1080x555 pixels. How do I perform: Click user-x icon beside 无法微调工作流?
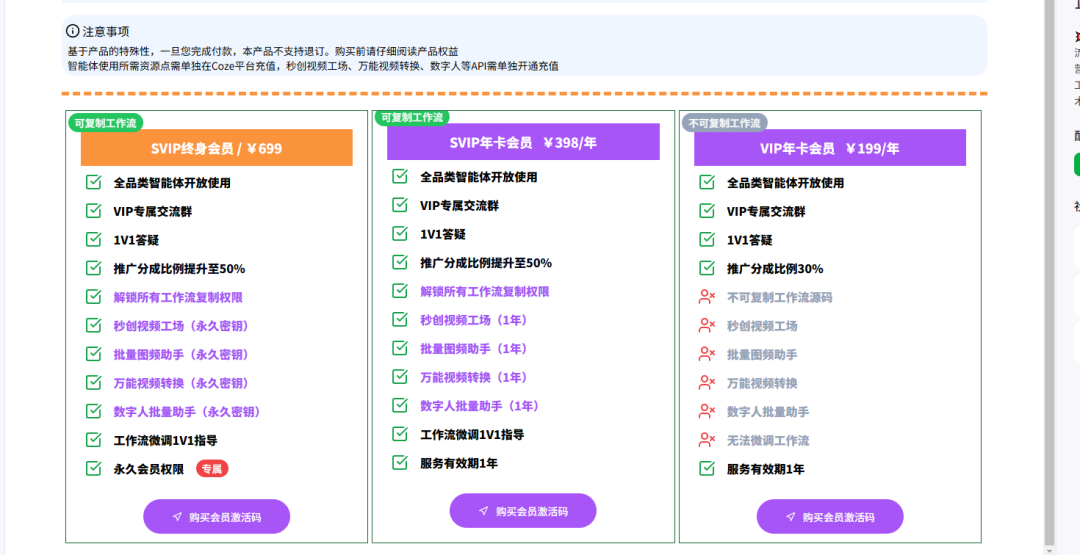(707, 440)
